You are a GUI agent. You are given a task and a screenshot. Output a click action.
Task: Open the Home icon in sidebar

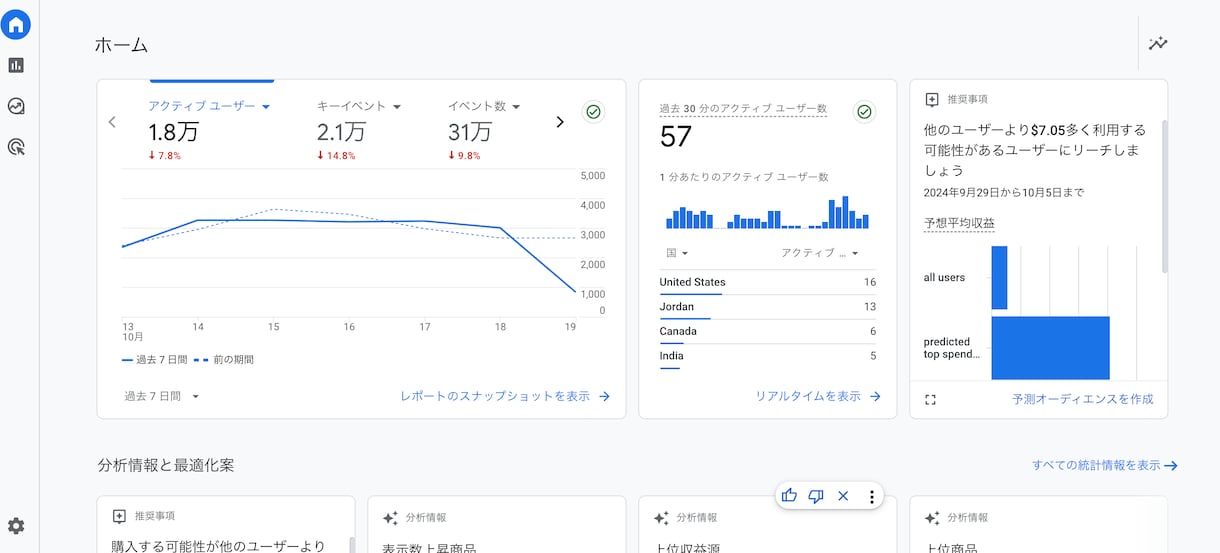pyautogui.click(x=15, y=25)
